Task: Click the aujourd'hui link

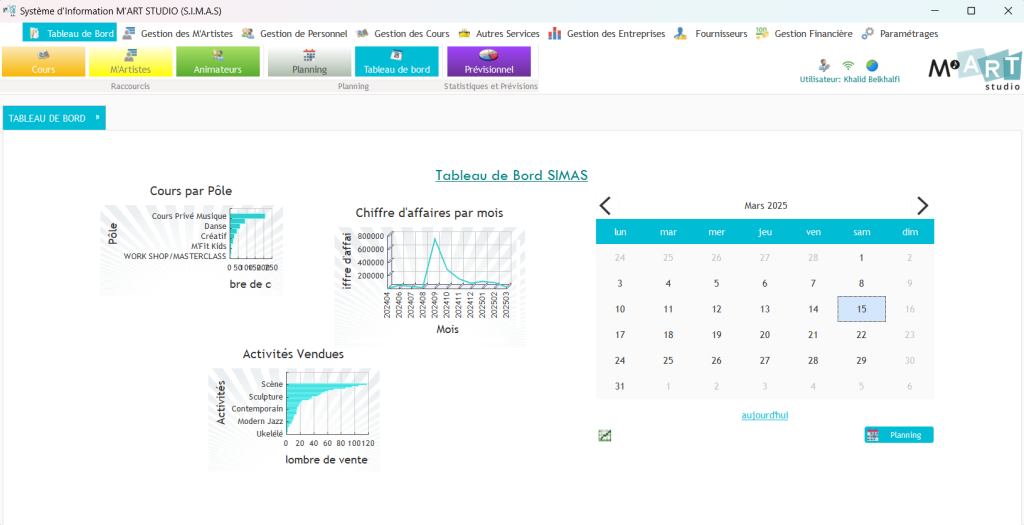Action: point(765,415)
